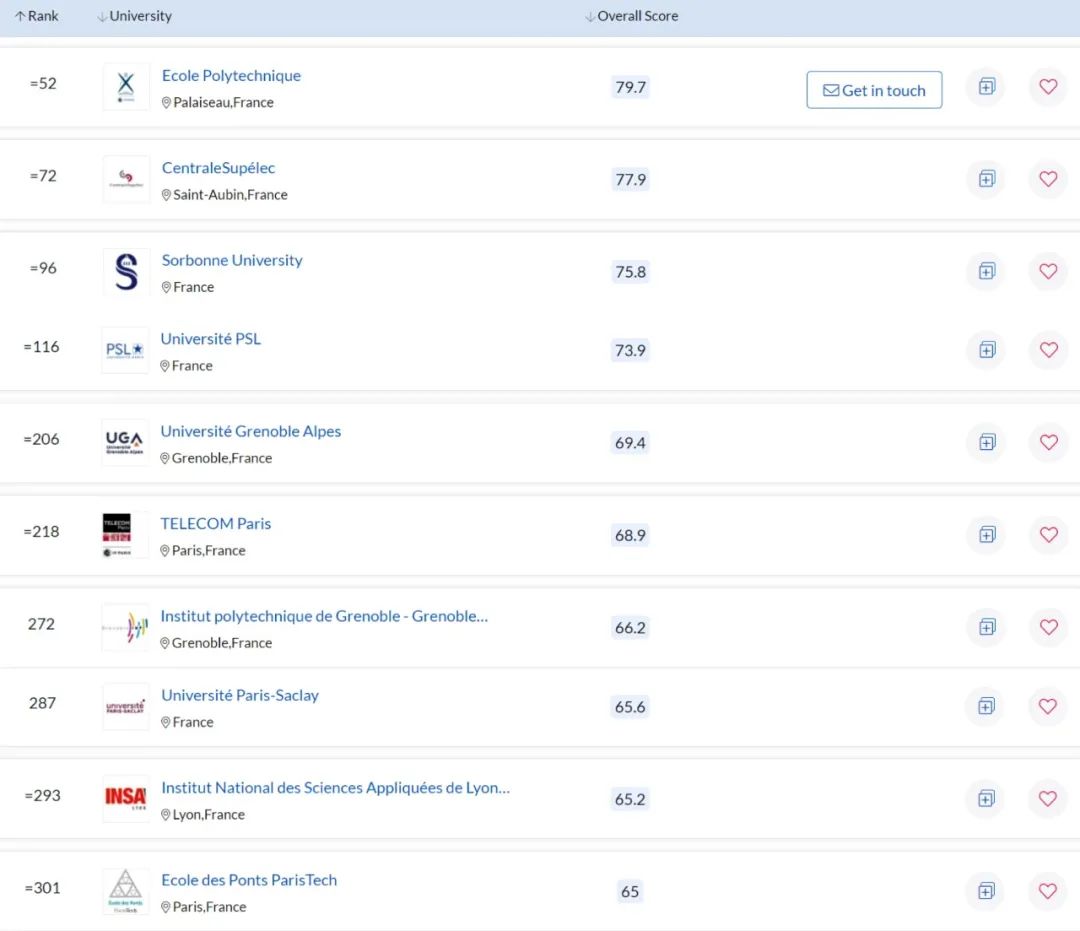Screen dimensions: 1080x931
Task: Select overall score 65.2
Action: pos(630,799)
